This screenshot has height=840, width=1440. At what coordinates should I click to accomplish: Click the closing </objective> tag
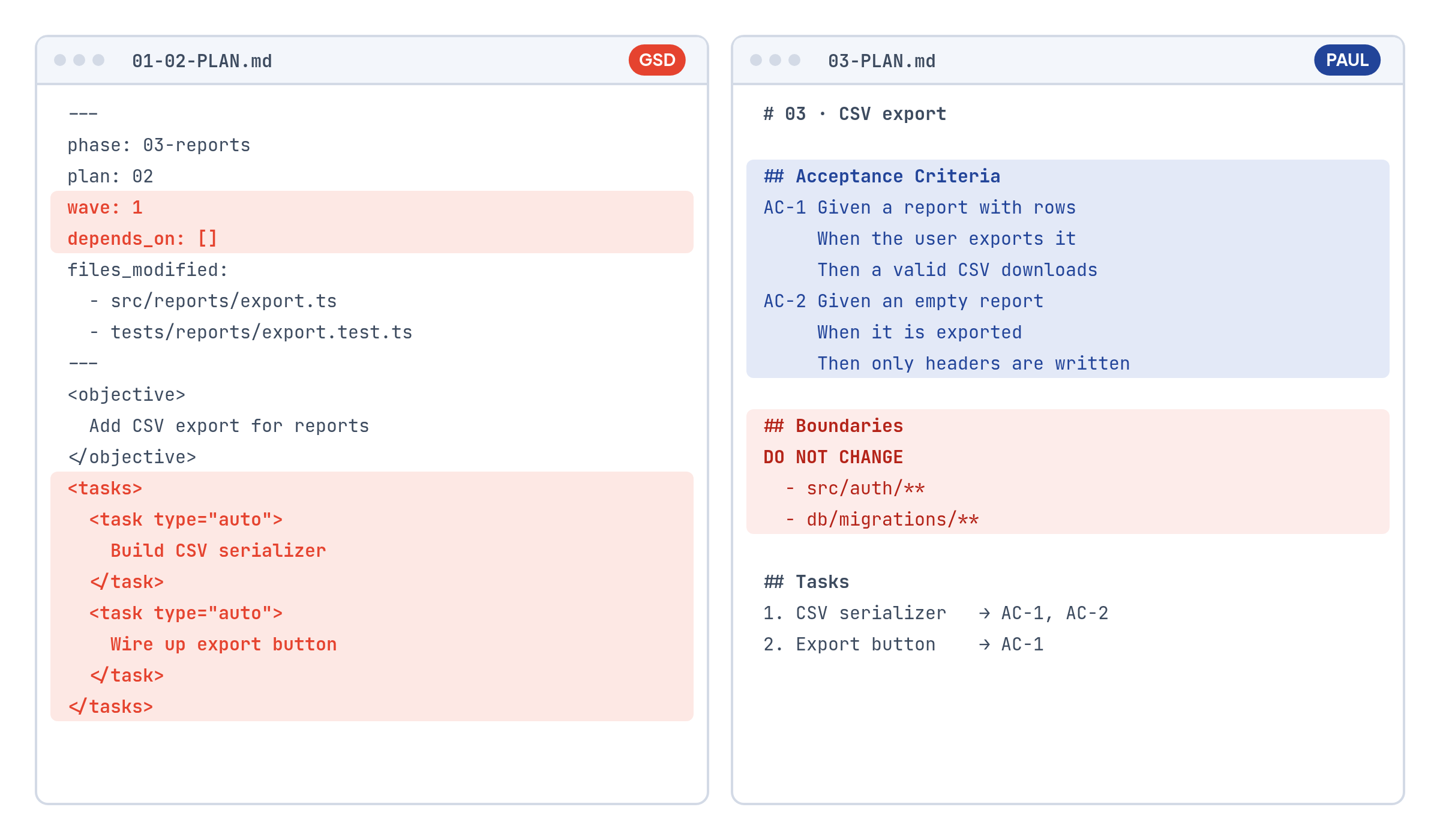tap(132, 457)
